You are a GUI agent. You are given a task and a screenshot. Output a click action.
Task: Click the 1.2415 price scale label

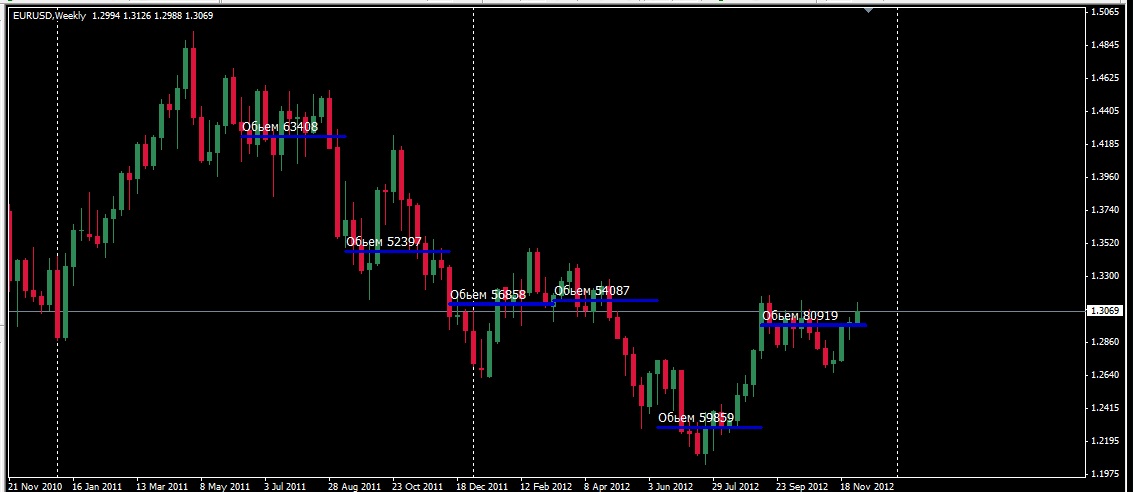[1107, 408]
